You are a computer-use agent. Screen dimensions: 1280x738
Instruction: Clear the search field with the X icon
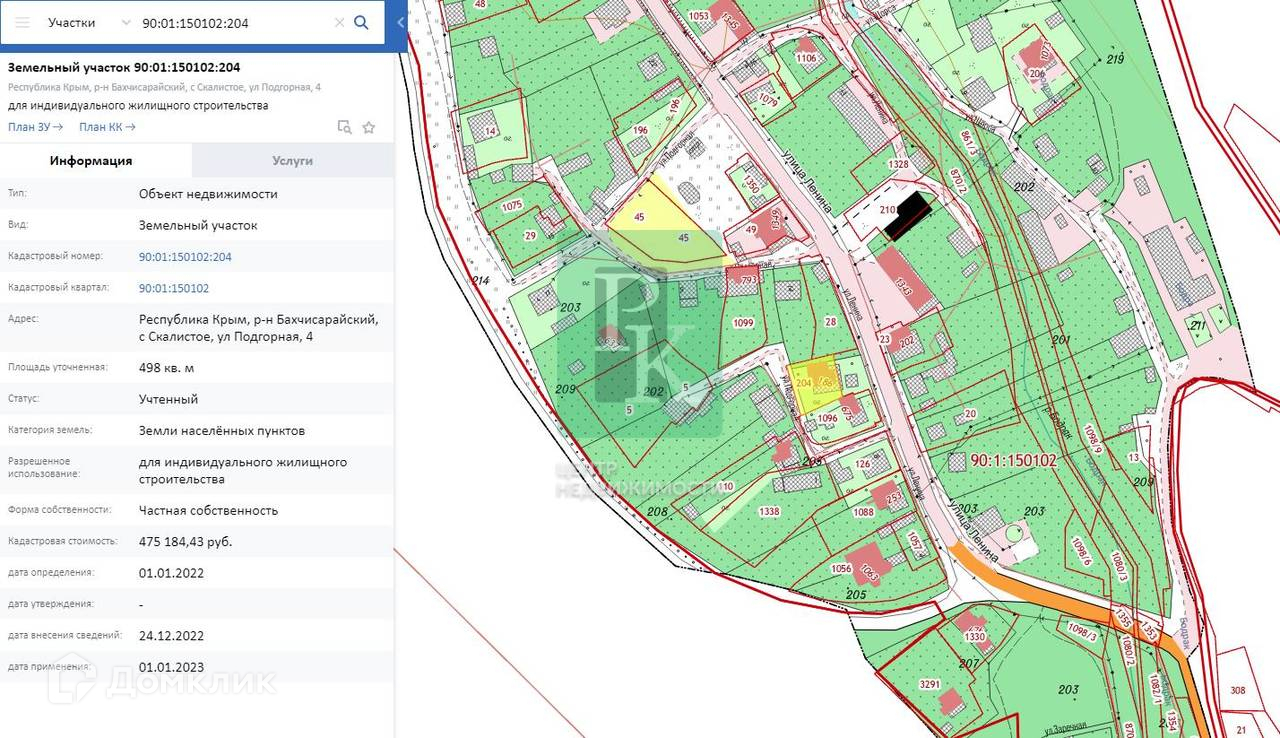click(x=339, y=22)
